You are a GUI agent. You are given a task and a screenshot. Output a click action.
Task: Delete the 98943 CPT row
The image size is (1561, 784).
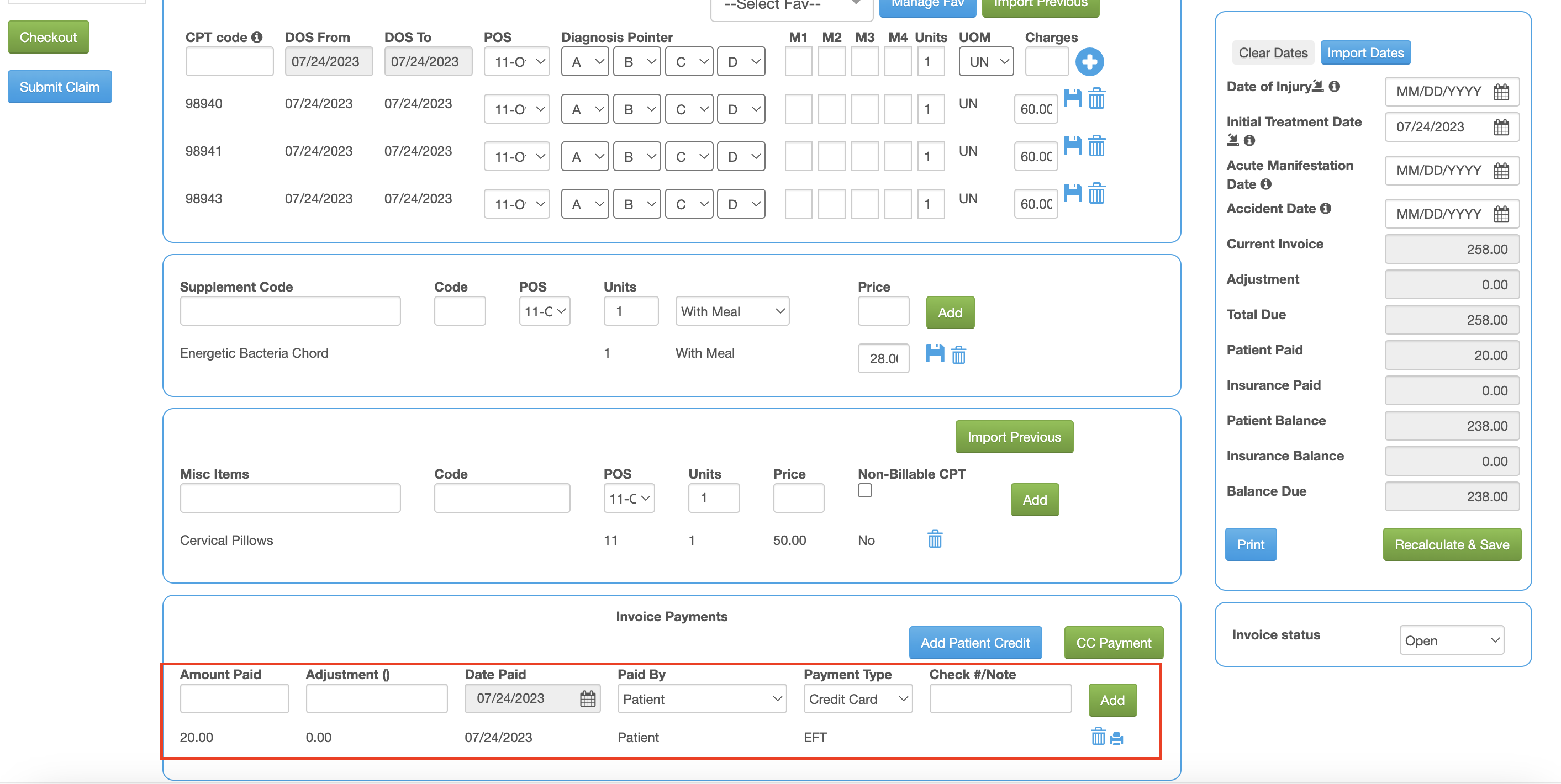point(1096,193)
